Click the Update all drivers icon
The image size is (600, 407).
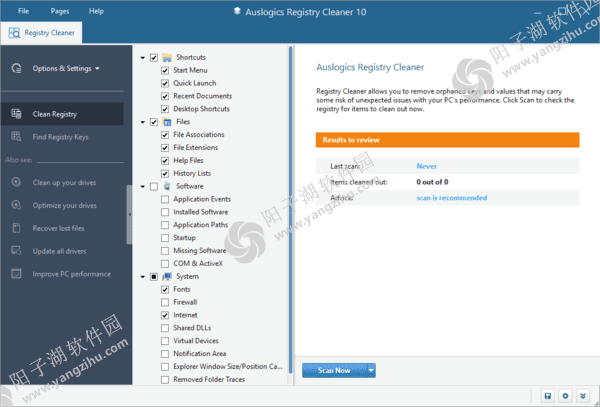click(16, 251)
